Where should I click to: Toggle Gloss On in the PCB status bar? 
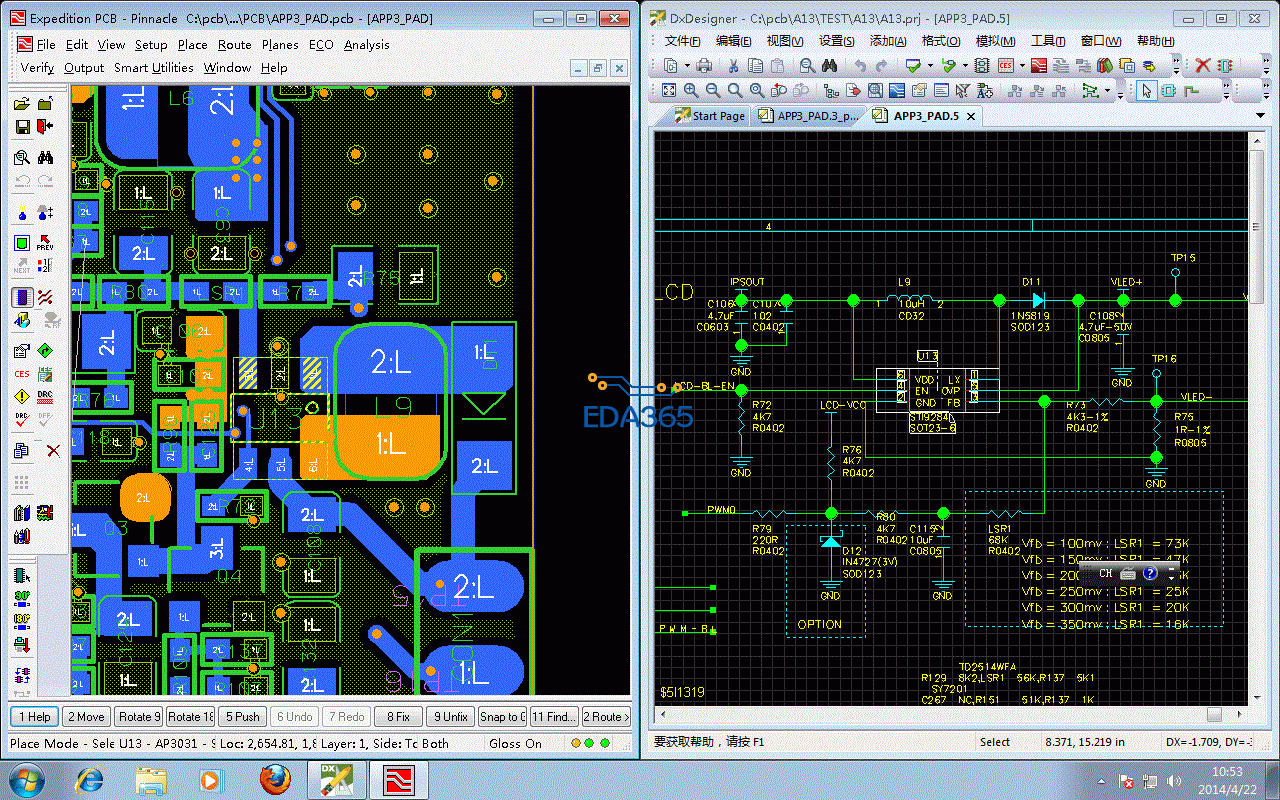pos(515,743)
